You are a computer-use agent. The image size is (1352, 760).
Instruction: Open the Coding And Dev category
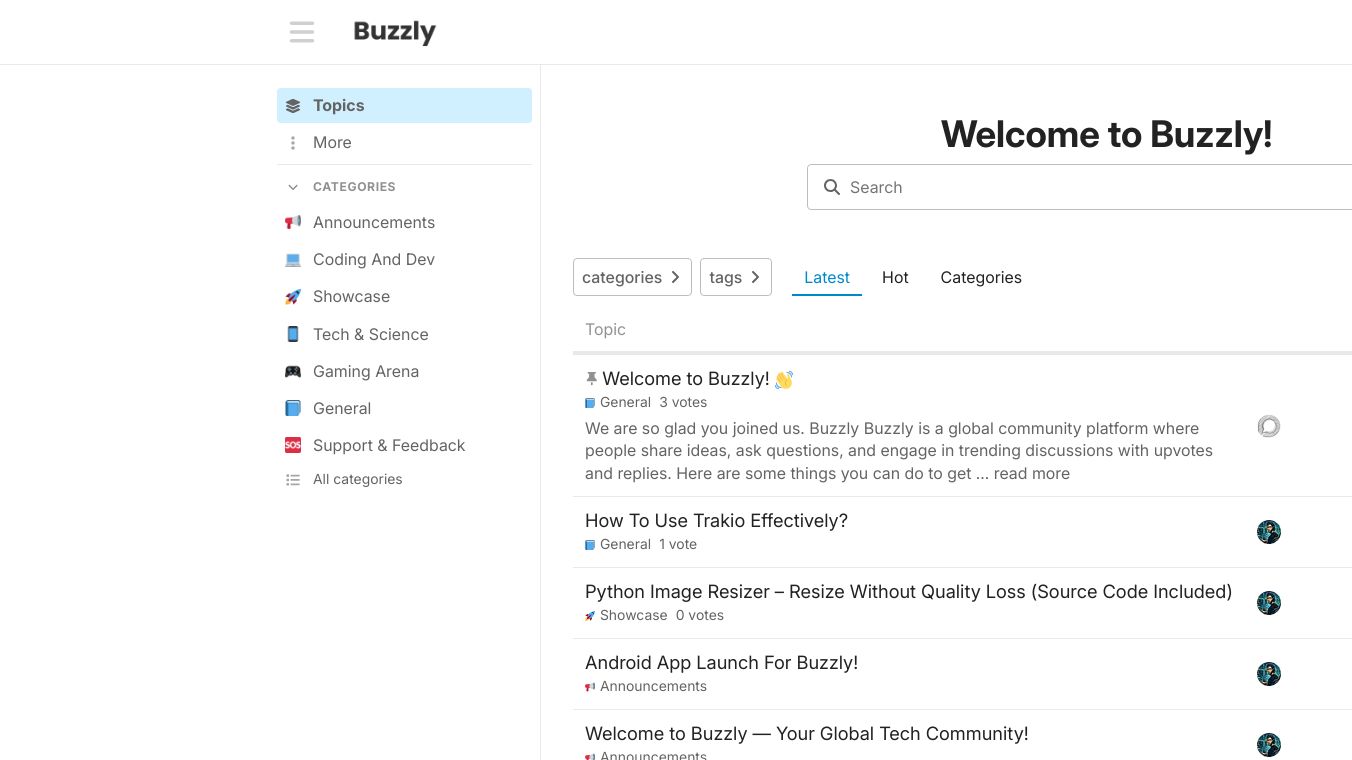coord(373,259)
